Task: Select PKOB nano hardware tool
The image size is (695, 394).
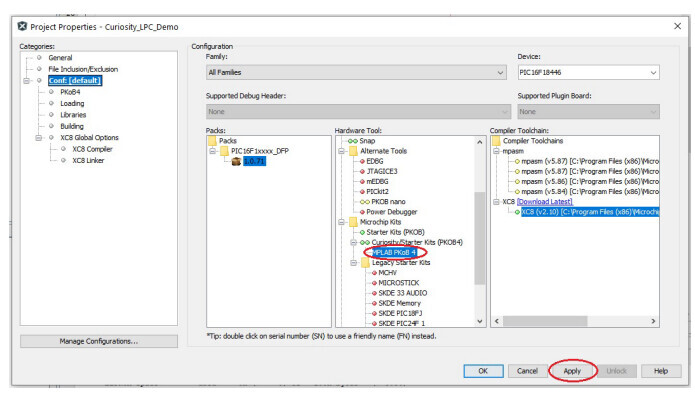Action: click(x=388, y=202)
